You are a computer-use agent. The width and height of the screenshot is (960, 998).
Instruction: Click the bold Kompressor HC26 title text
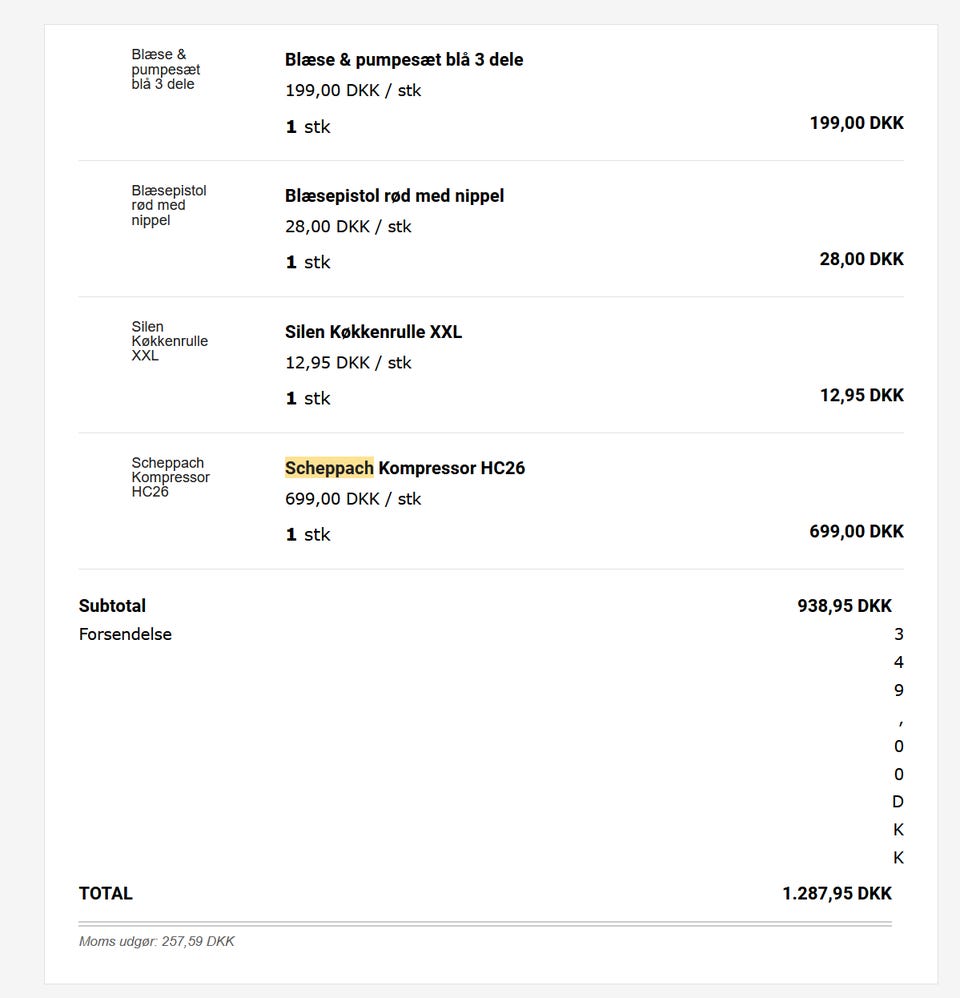tap(452, 468)
